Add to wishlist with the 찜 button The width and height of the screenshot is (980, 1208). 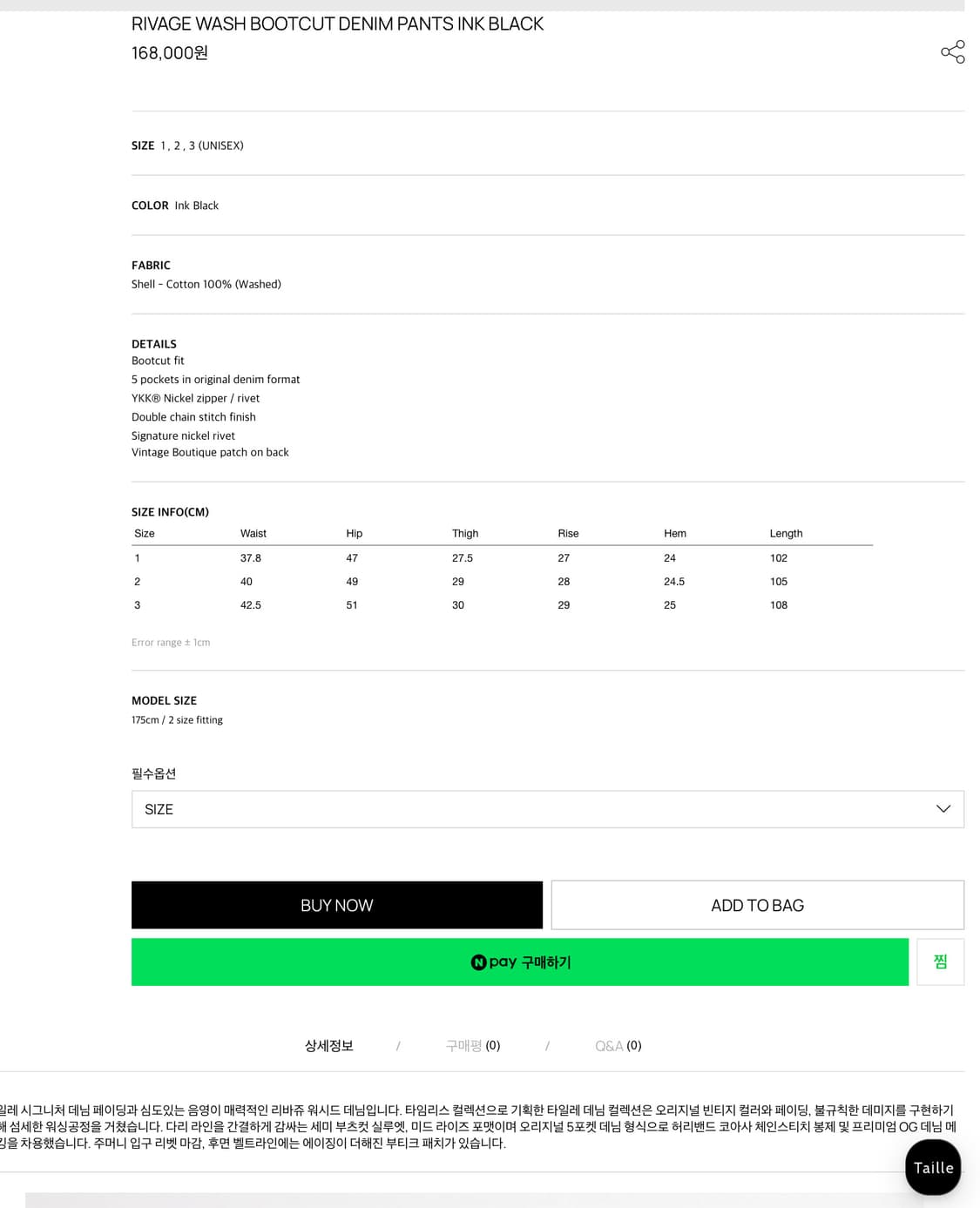pos(940,962)
